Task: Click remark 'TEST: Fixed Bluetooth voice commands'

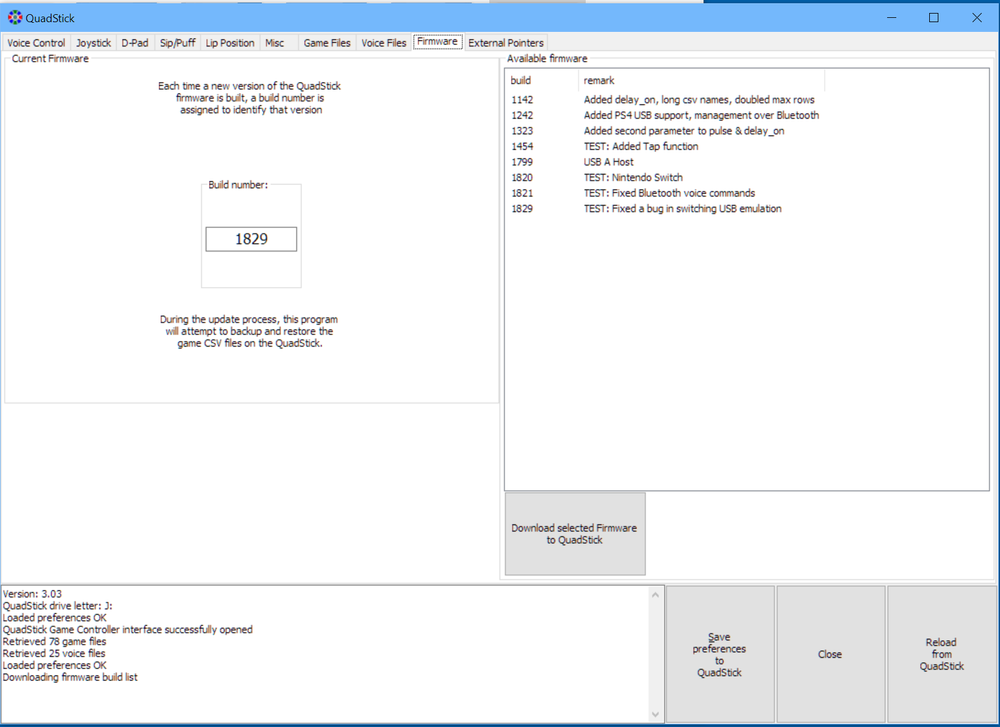Action: click(669, 193)
